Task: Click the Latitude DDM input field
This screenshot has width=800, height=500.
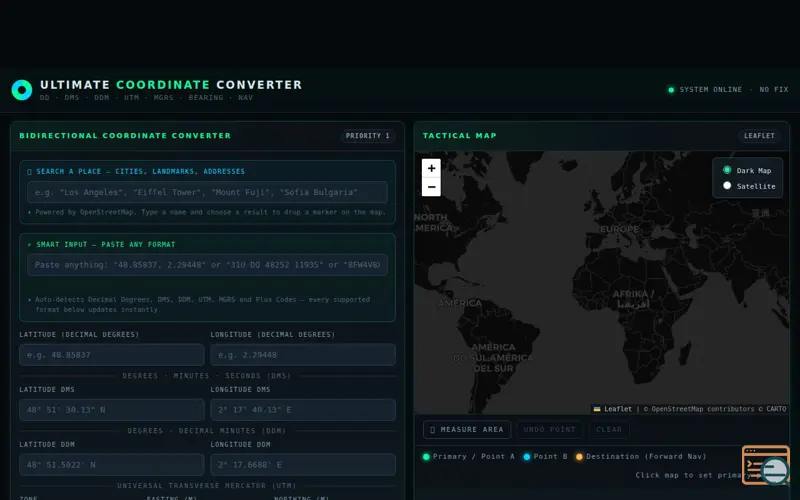Action: 112,465
